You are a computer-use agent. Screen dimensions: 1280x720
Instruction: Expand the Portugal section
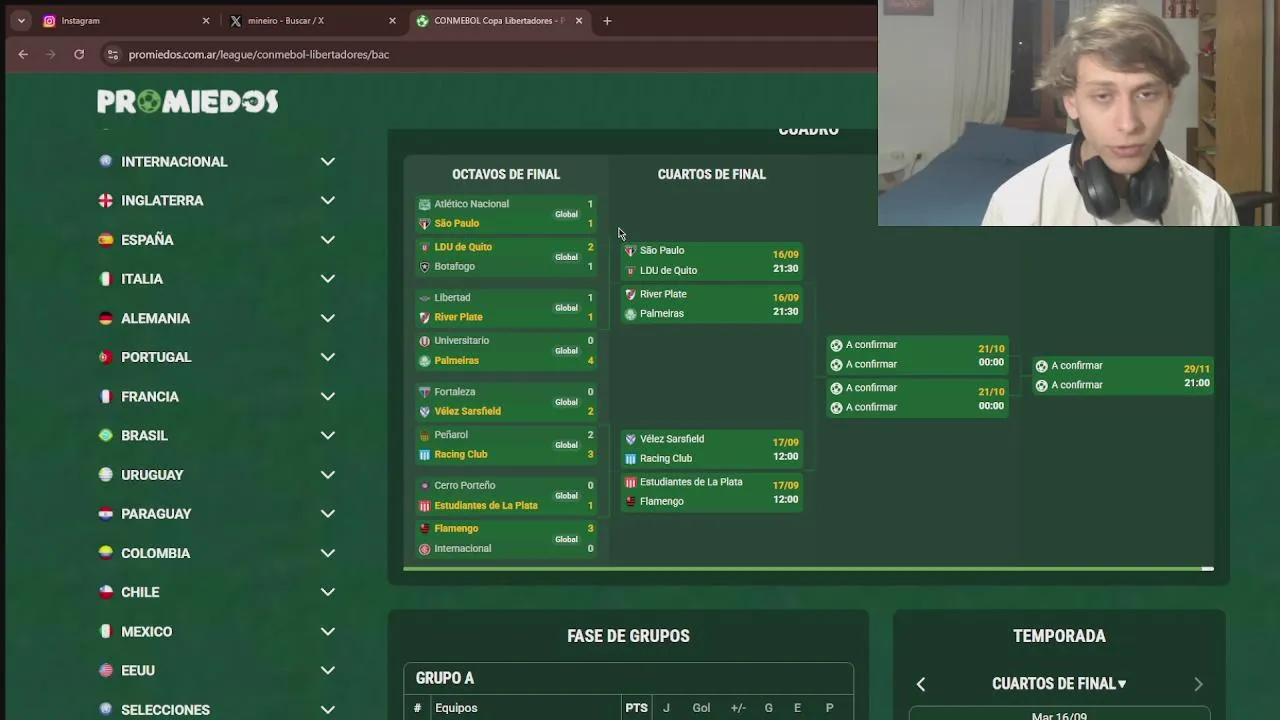click(327, 357)
